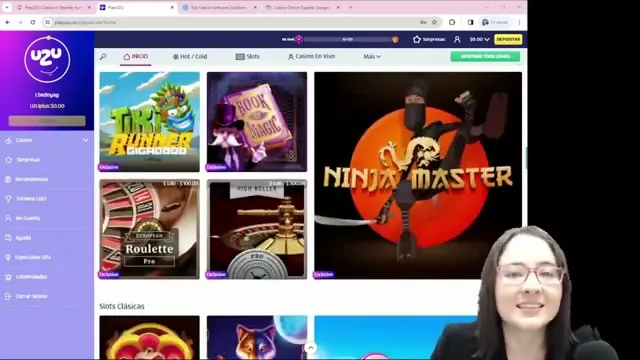Open Celebridades in the sidebar
640x360 pixels.
31,277
